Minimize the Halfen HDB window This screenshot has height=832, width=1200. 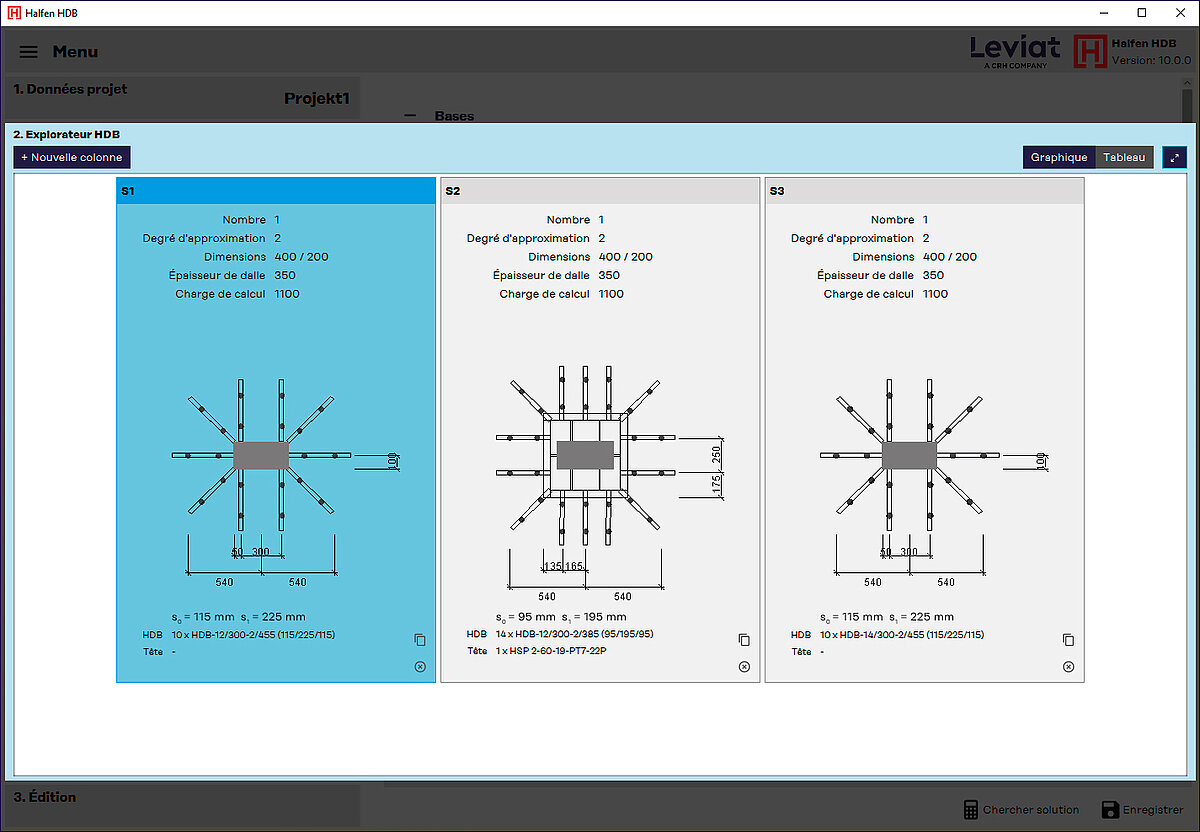pyautogui.click(x=1105, y=13)
